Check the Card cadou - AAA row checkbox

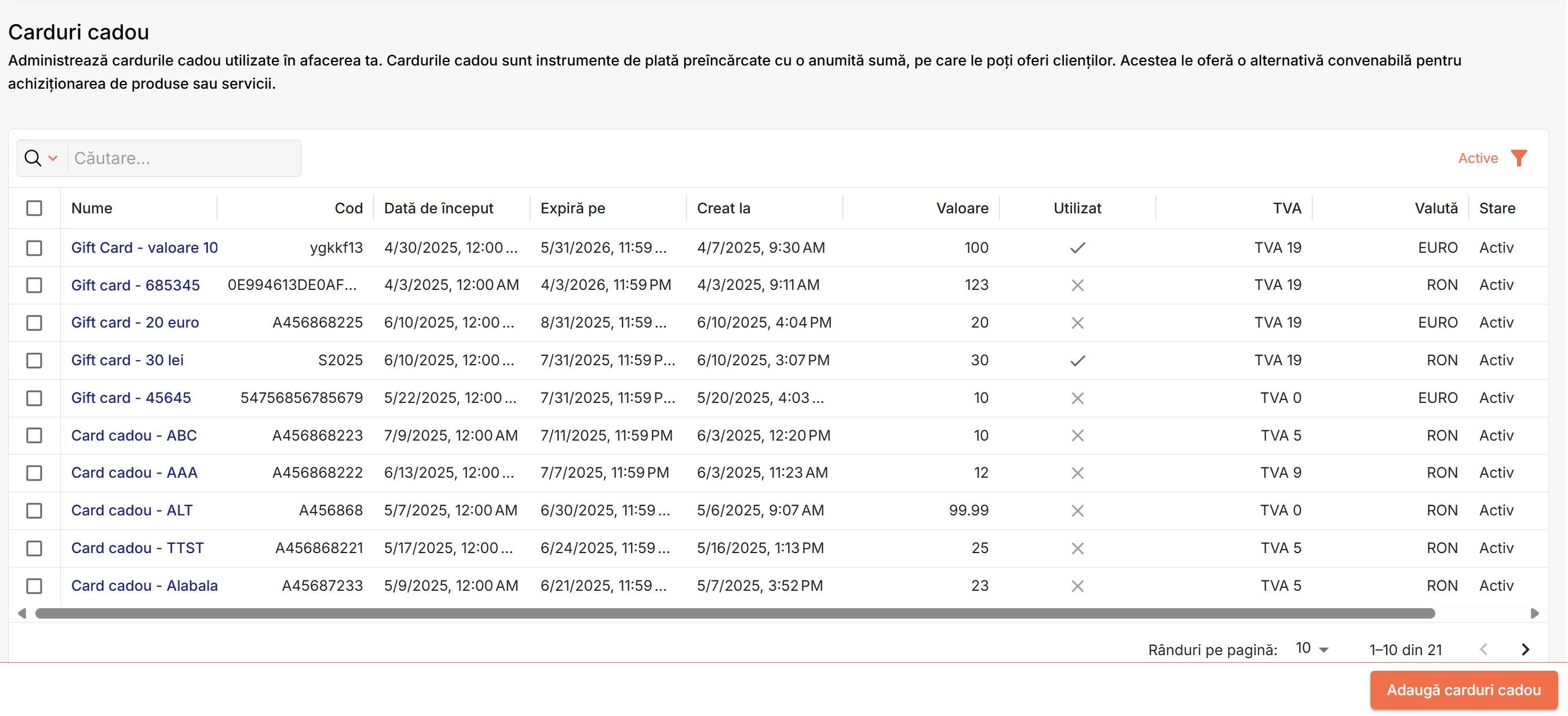click(x=34, y=473)
